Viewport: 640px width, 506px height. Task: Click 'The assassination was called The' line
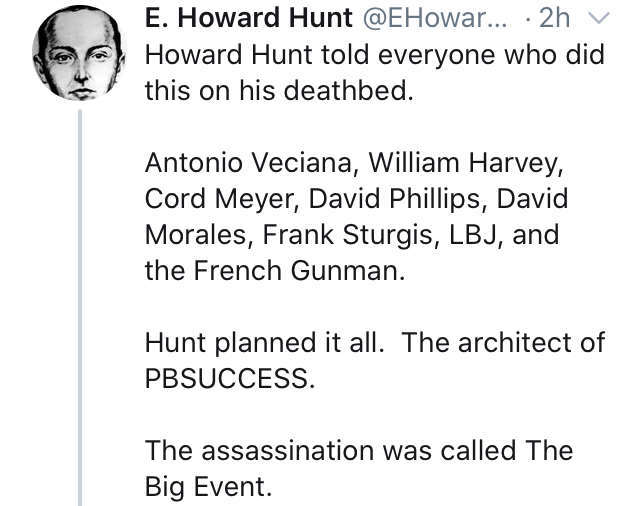tap(359, 451)
